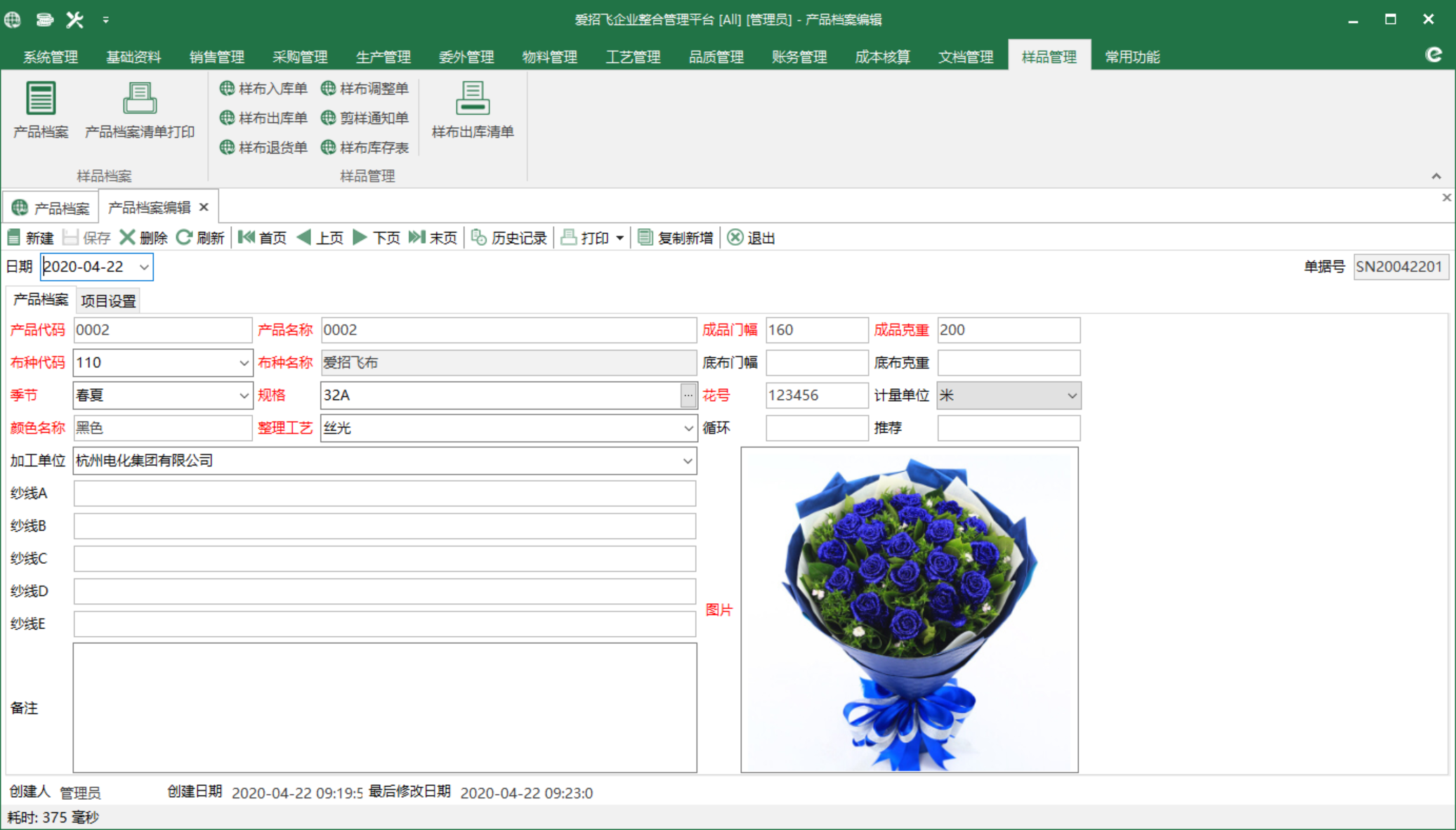Close tab panel with far-right X
The width and height of the screenshot is (1456, 830).
[1447, 197]
